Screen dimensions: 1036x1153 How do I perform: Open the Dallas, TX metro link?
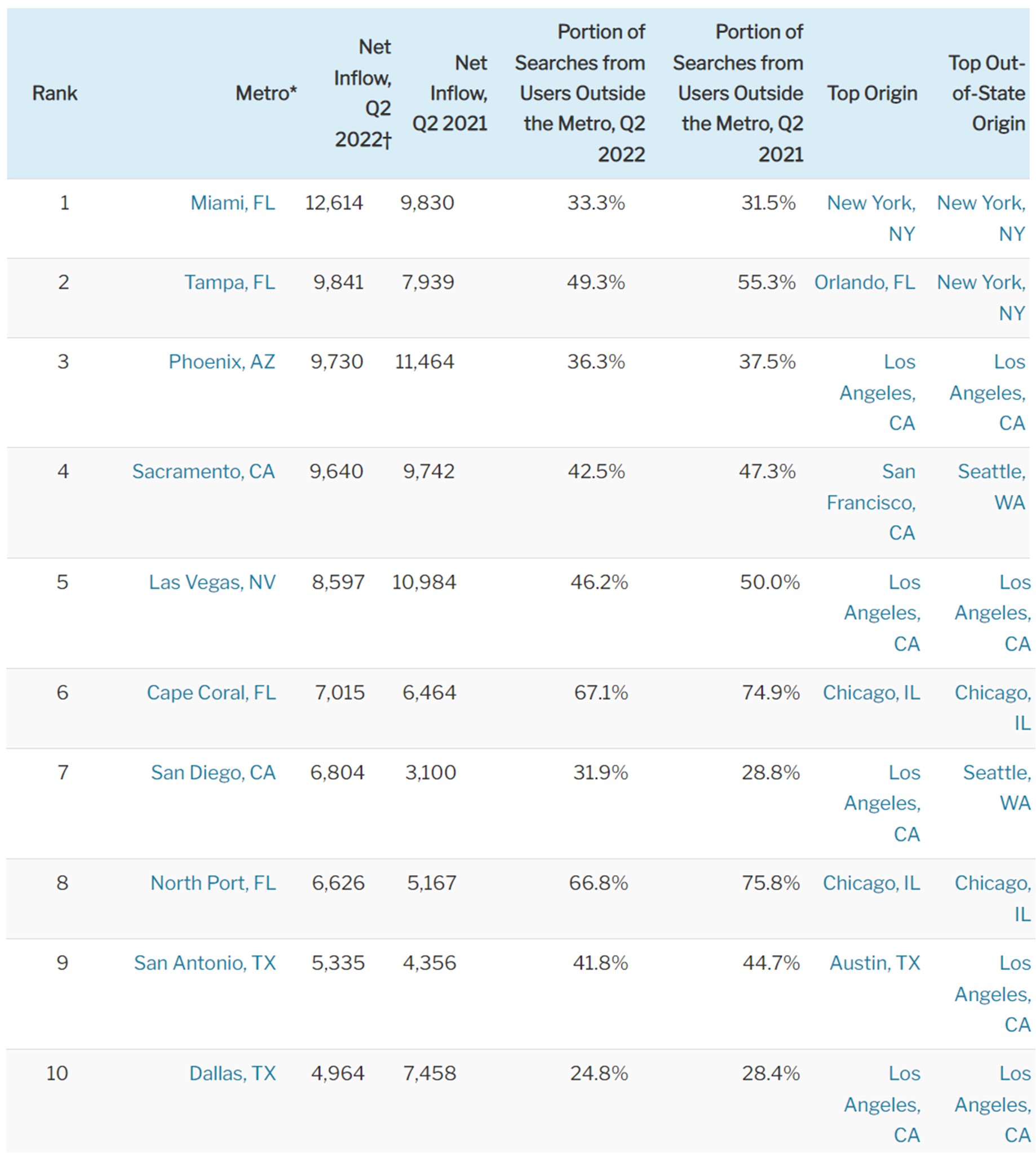pos(232,1074)
